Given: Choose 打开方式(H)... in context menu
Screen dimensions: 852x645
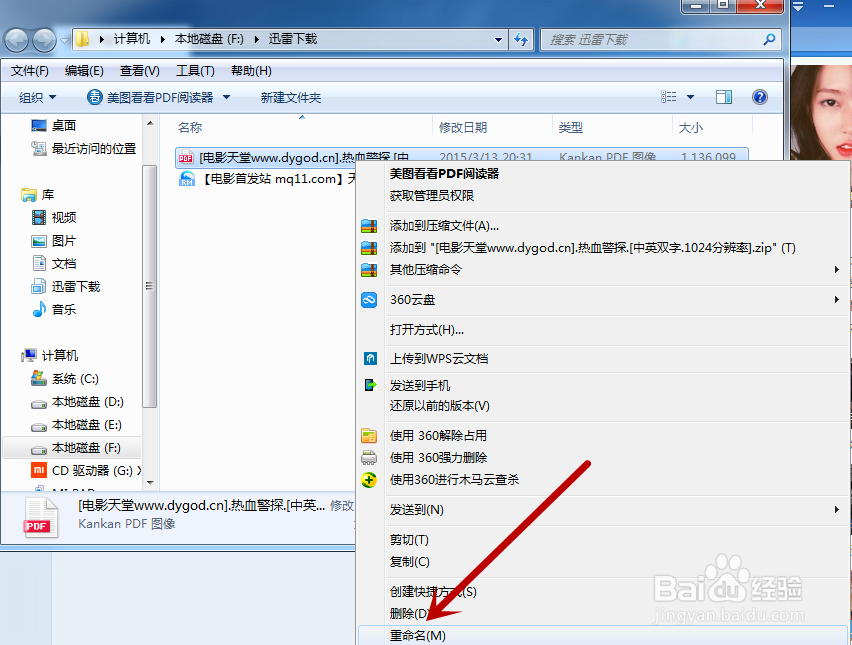Looking at the screenshot, I should pos(427,329).
